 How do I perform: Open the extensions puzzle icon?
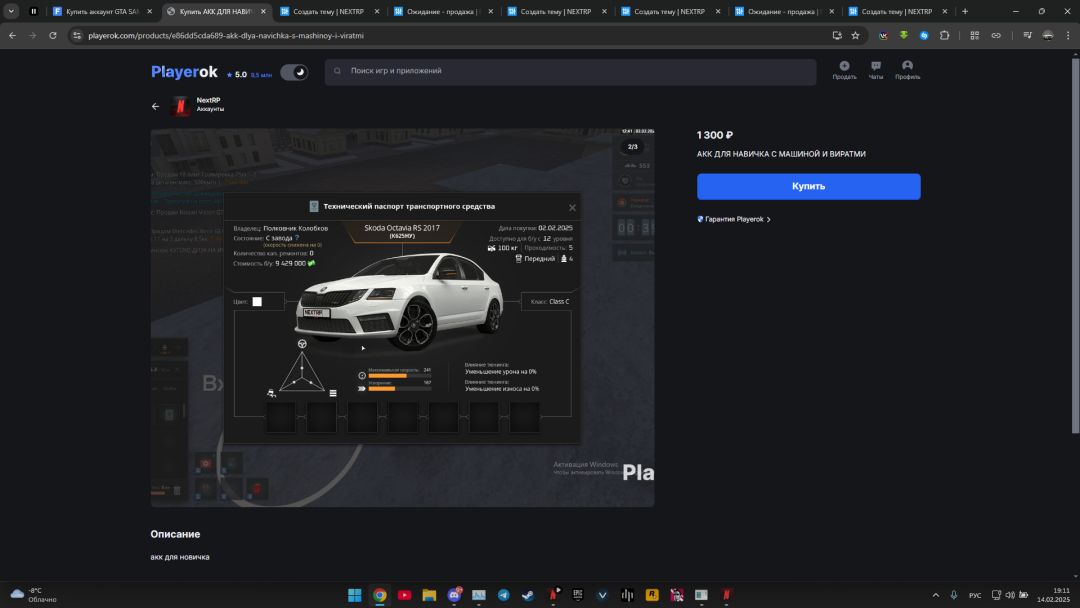click(944, 35)
